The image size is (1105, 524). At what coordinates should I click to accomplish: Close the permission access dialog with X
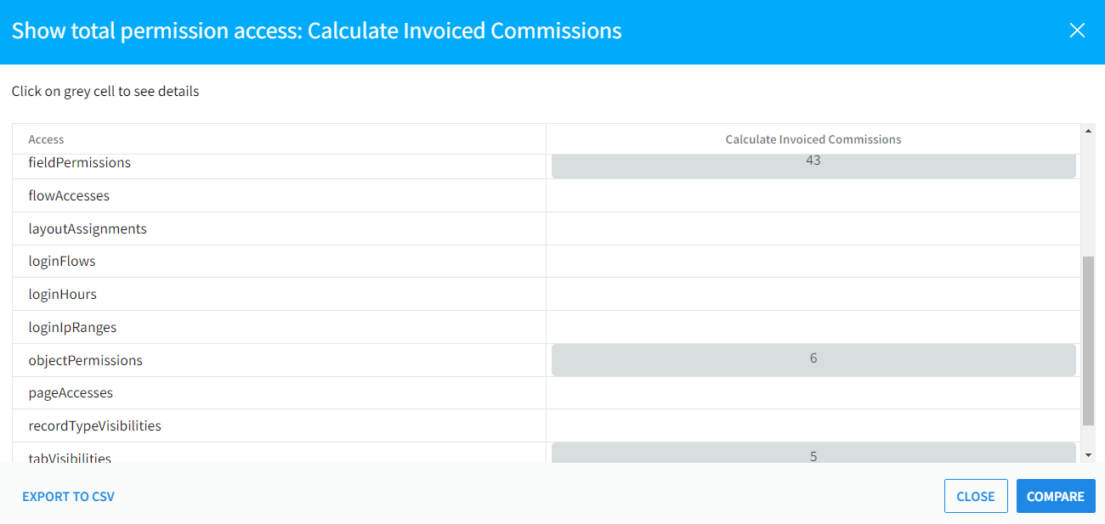coord(1077,30)
